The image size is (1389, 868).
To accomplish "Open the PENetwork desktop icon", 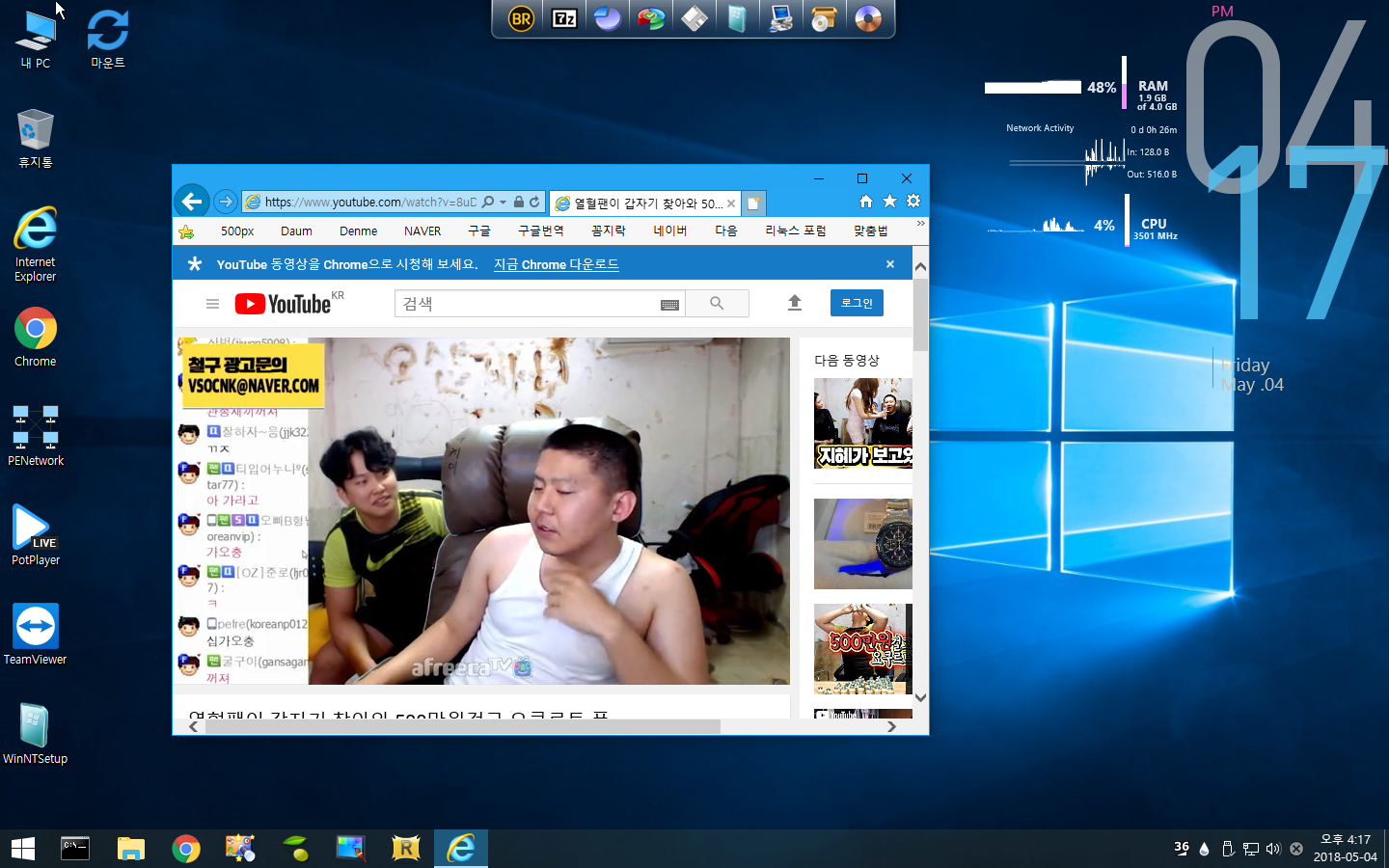I will (36, 436).
